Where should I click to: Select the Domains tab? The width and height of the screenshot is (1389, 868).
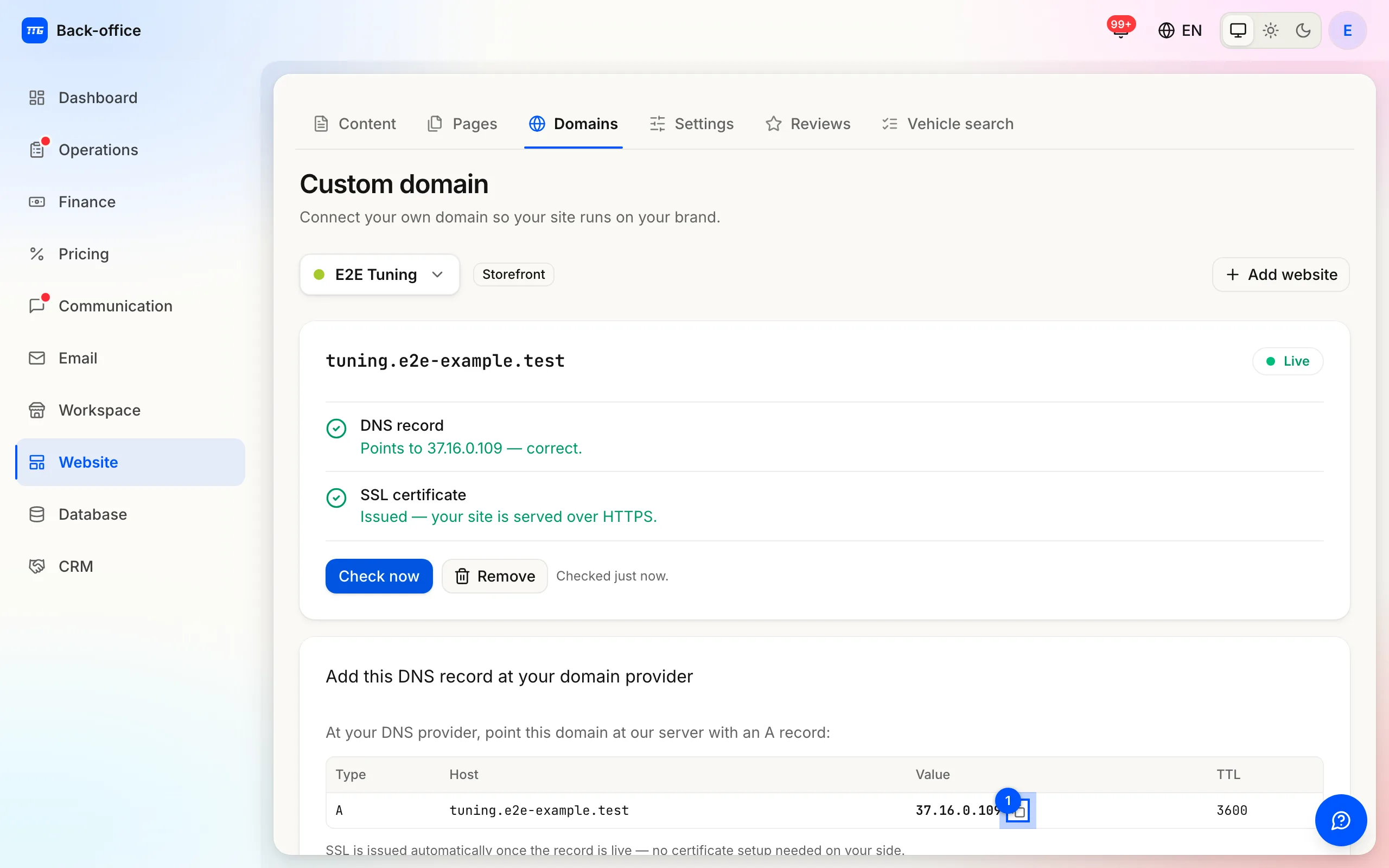tap(574, 124)
